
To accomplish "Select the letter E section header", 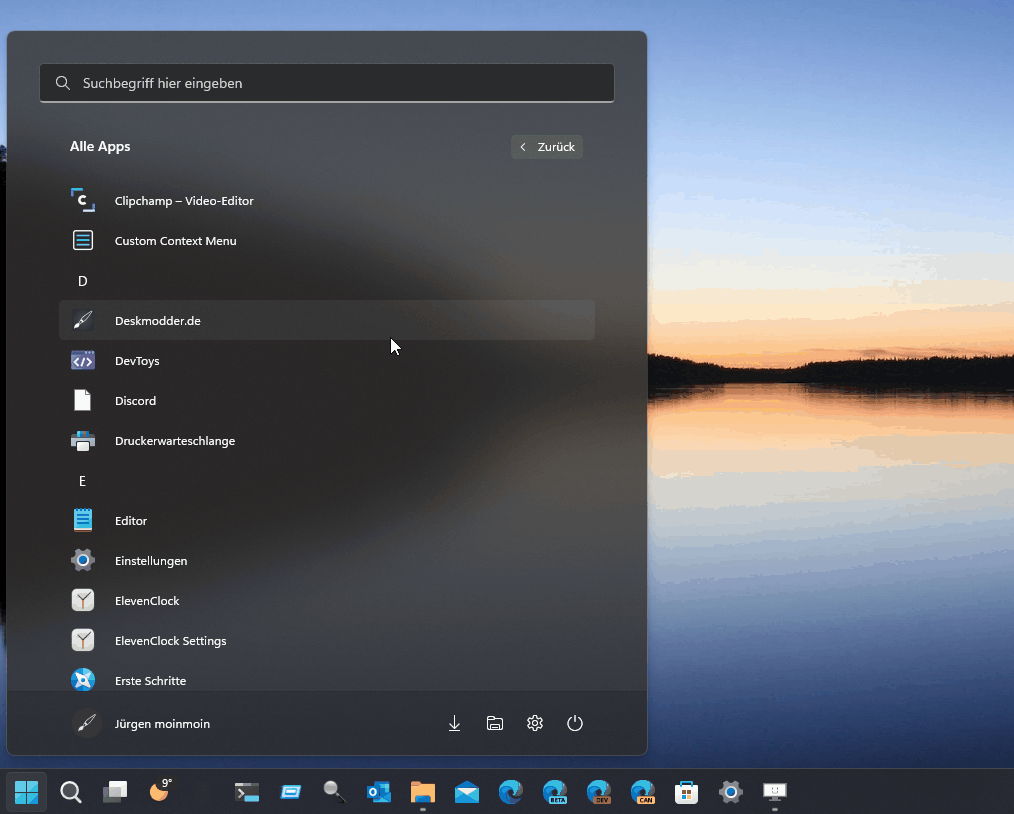I will coord(82,481).
